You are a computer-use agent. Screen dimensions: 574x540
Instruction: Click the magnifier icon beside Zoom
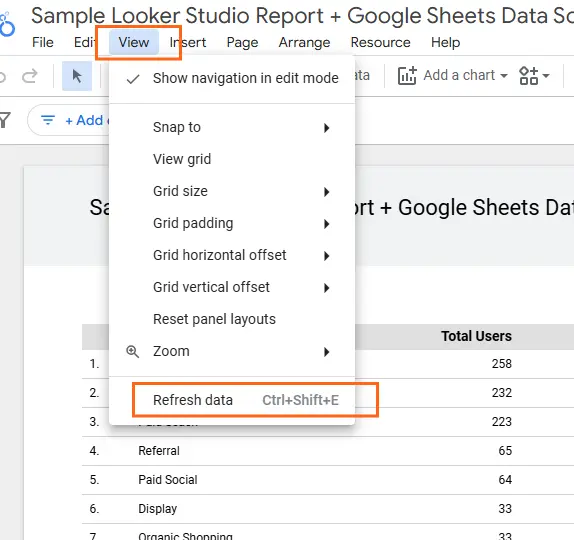[x=132, y=351]
